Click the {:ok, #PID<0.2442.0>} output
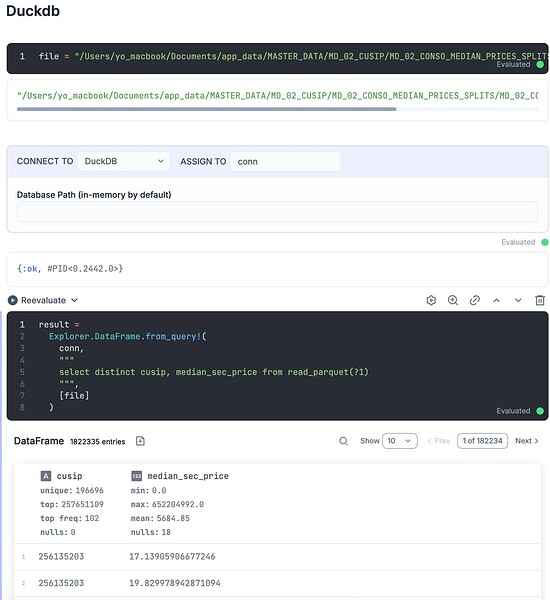Viewport: 550px width, 600px height. [x=70, y=269]
